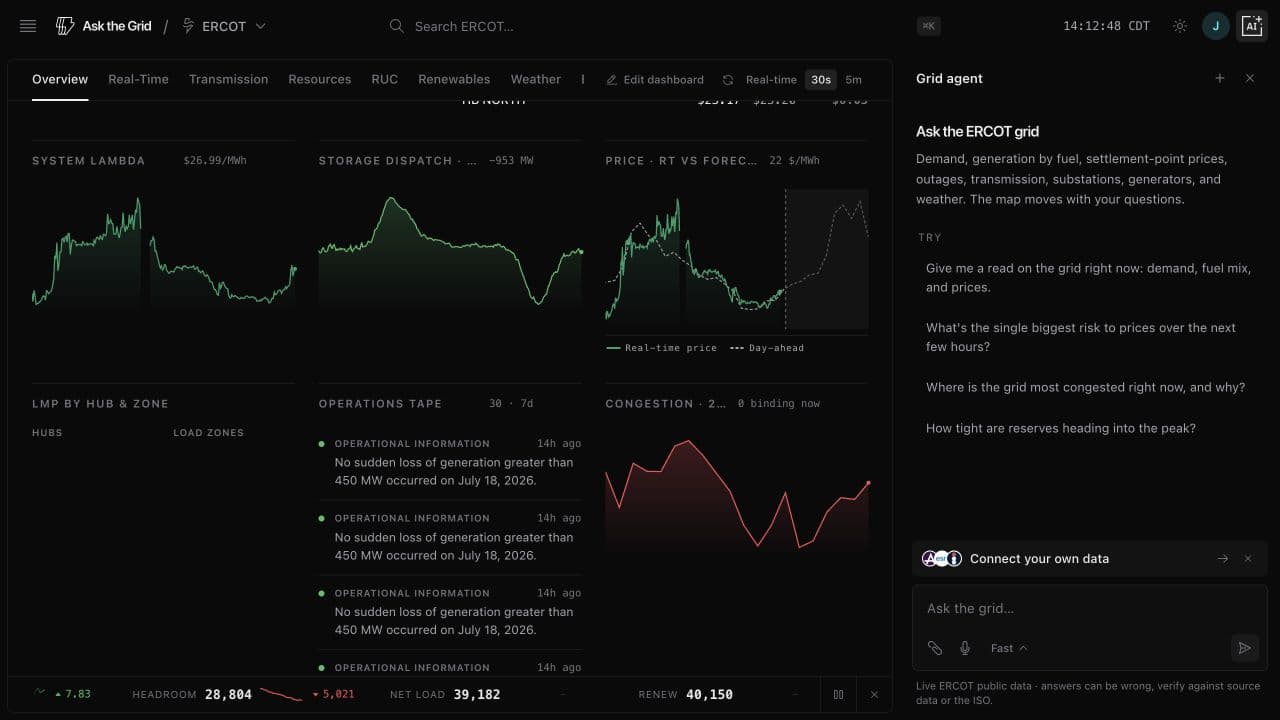Click the NET LOAD 39,182 value
The width and height of the screenshot is (1280, 720).
point(477,694)
